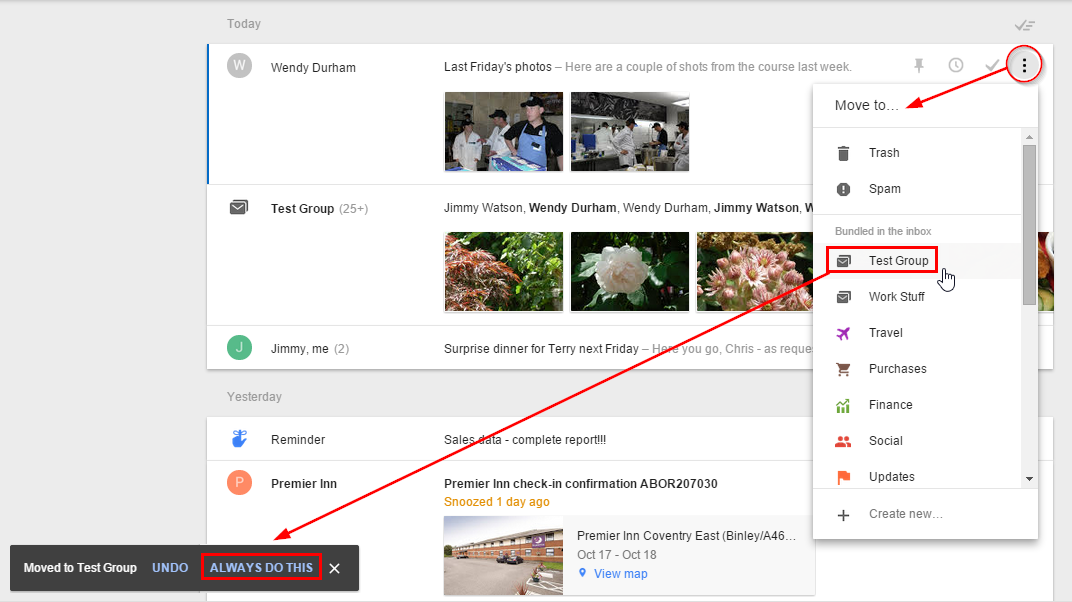
Task: Click the Spam warning icon in menu
Action: click(x=844, y=189)
